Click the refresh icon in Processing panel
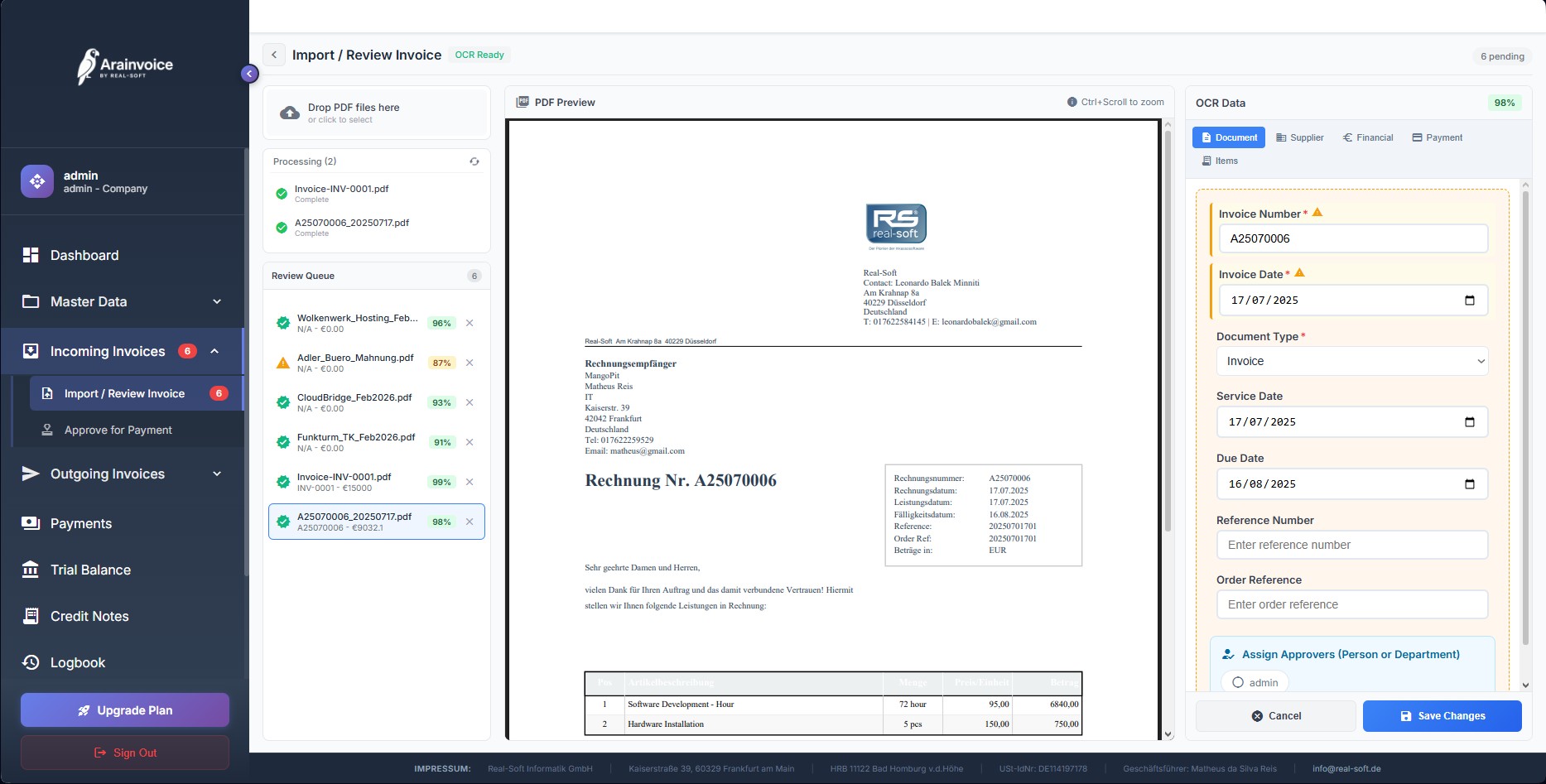The height and width of the screenshot is (784, 1546). point(474,161)
